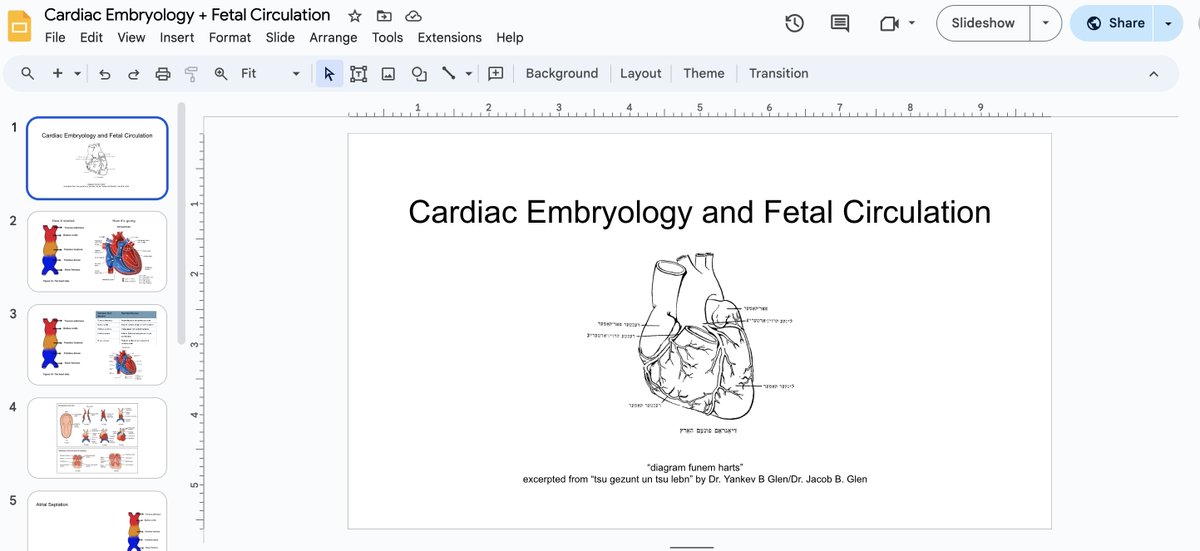Viewport: 1200px width, 551px height.
Task: Click the Transition button
Action: point(778,73)
